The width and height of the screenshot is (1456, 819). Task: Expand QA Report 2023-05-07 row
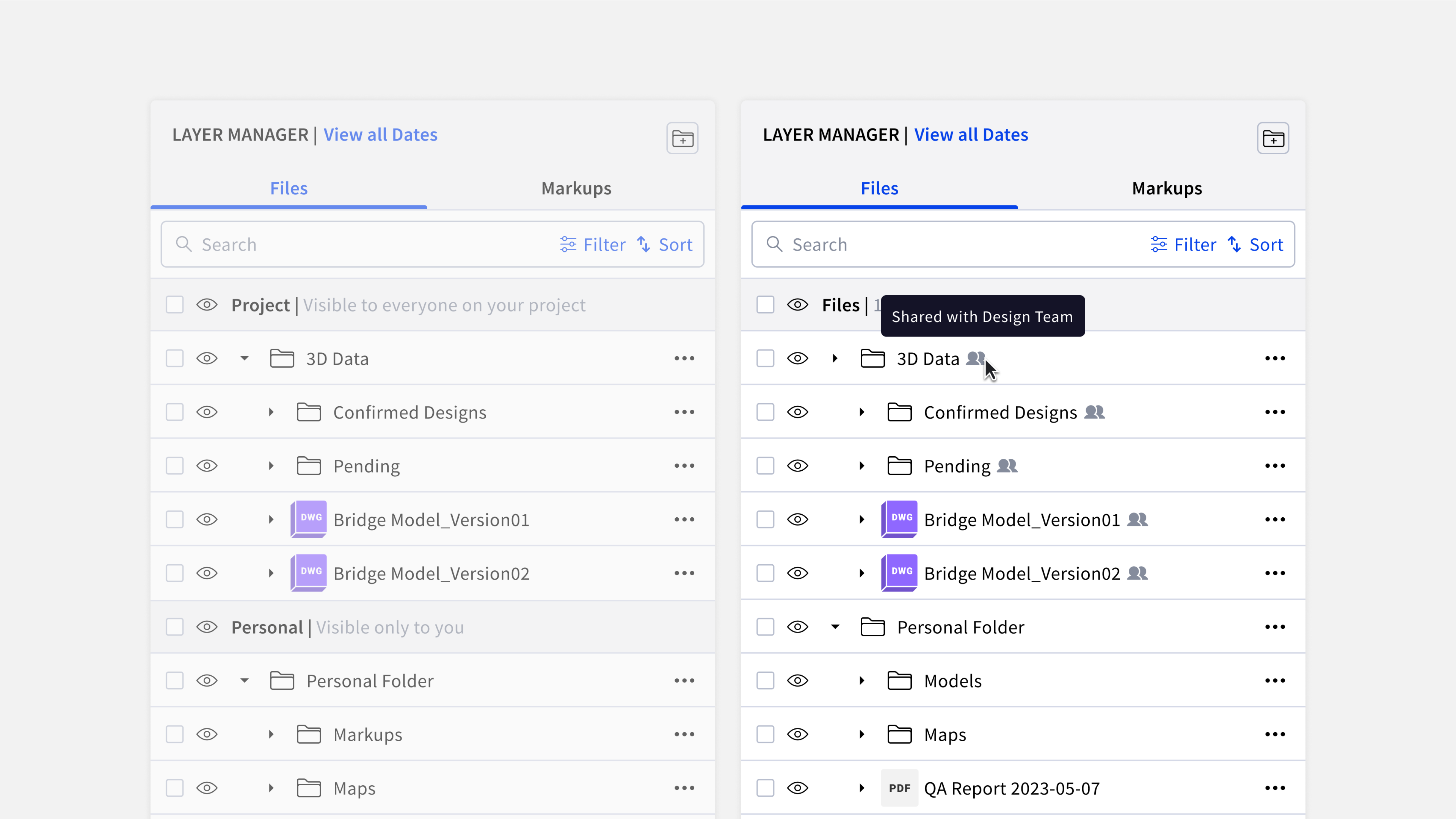coord(862,788)
